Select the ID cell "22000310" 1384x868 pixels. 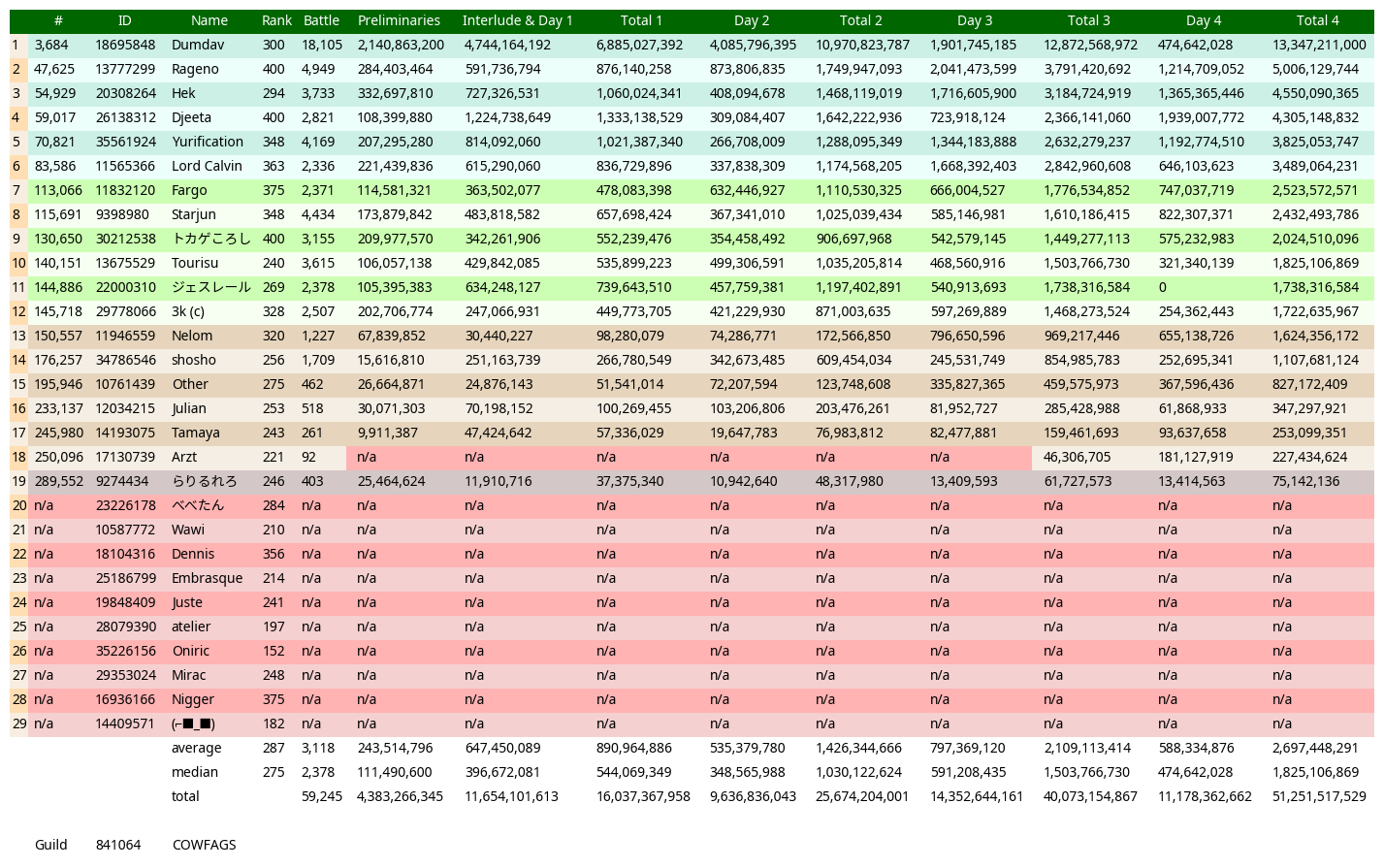125,287
